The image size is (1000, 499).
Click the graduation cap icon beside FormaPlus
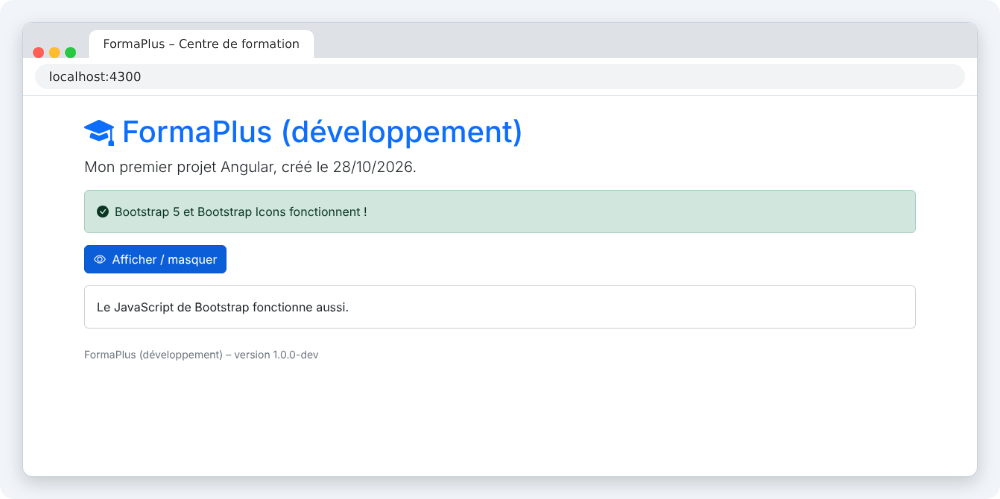point(99,133)
